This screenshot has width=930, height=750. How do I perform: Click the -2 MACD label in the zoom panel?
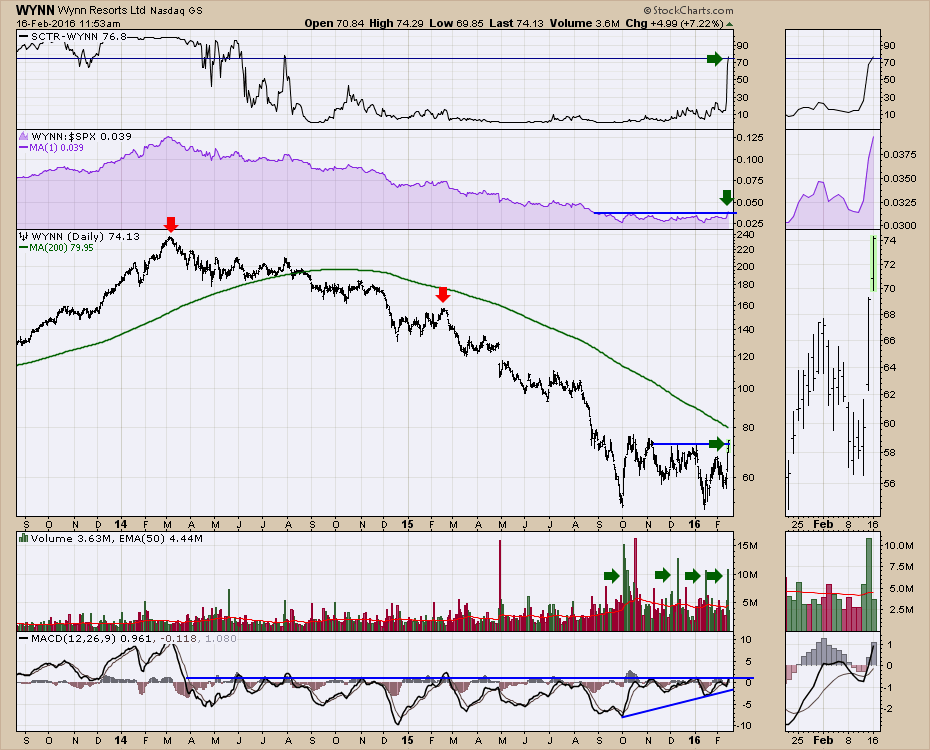(890, 709)
